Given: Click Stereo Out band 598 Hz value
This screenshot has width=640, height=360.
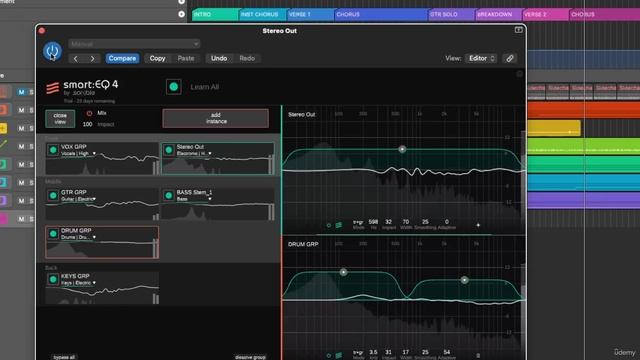Looking at the screenshot, I should click(373, 222).
